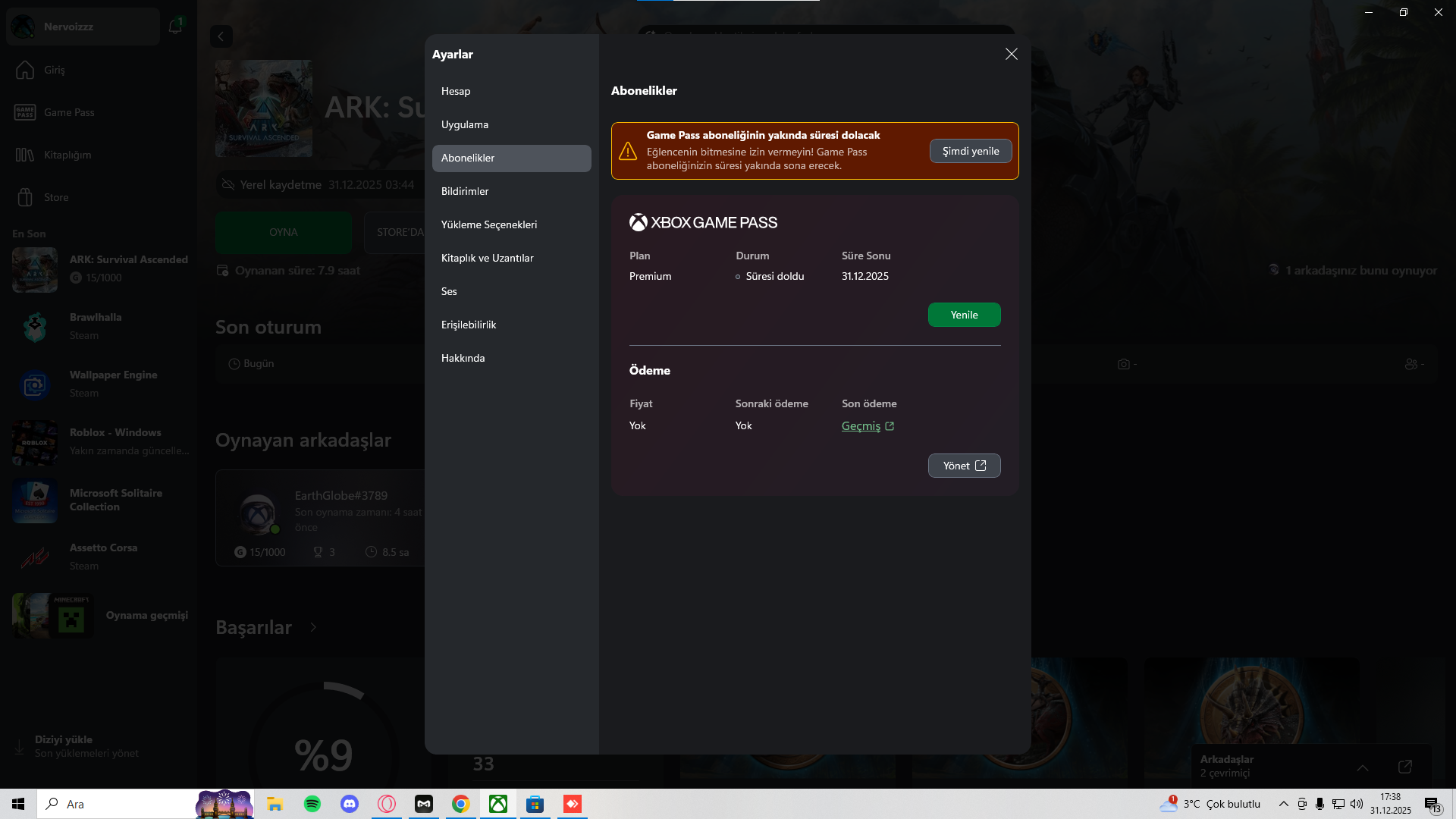Open Kitaplık ve Uzantılar settings
This screenshot has width=1456, height=819.
(x=512, y=258)
